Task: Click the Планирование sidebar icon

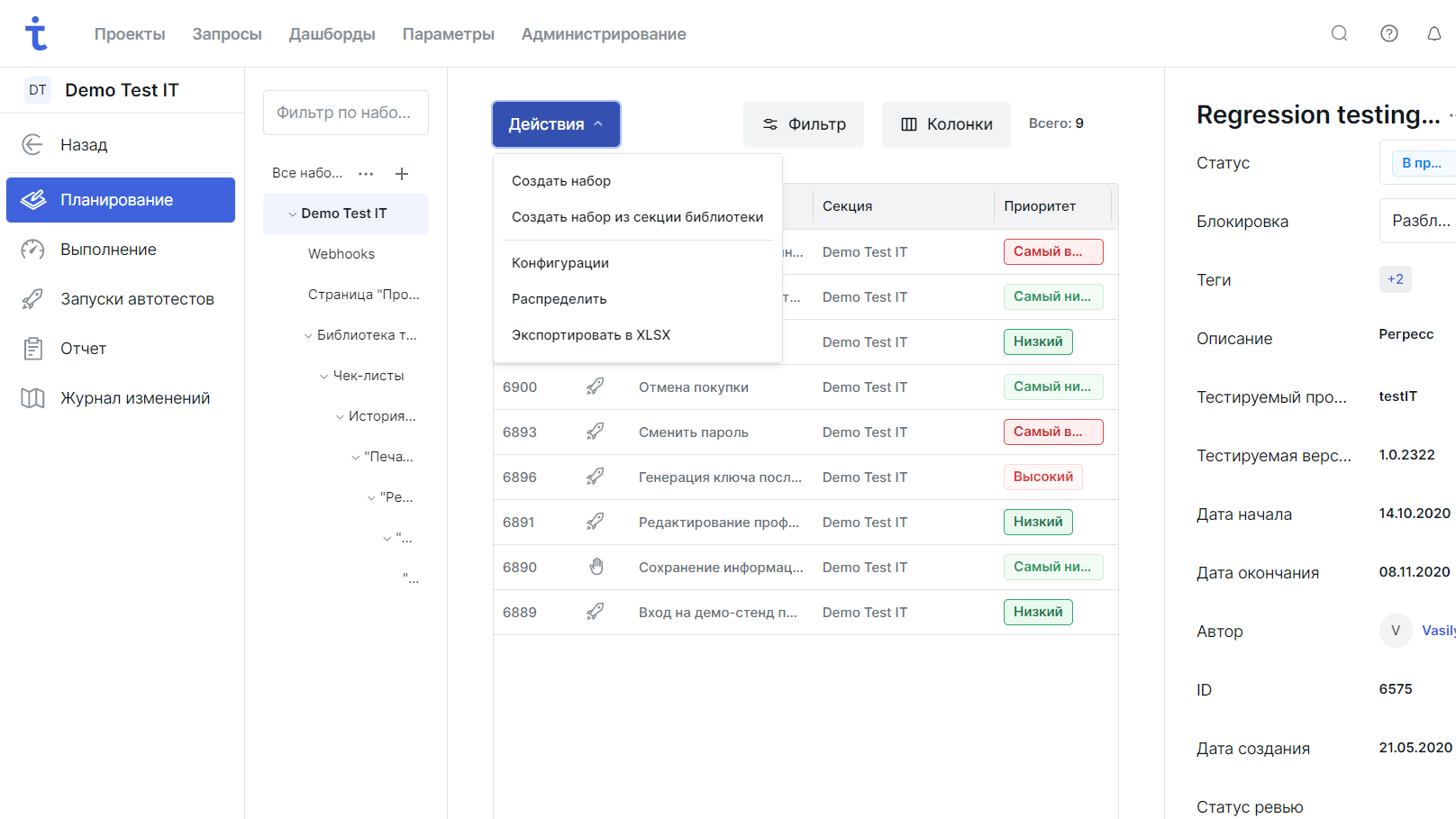Action: coord(33,200)
